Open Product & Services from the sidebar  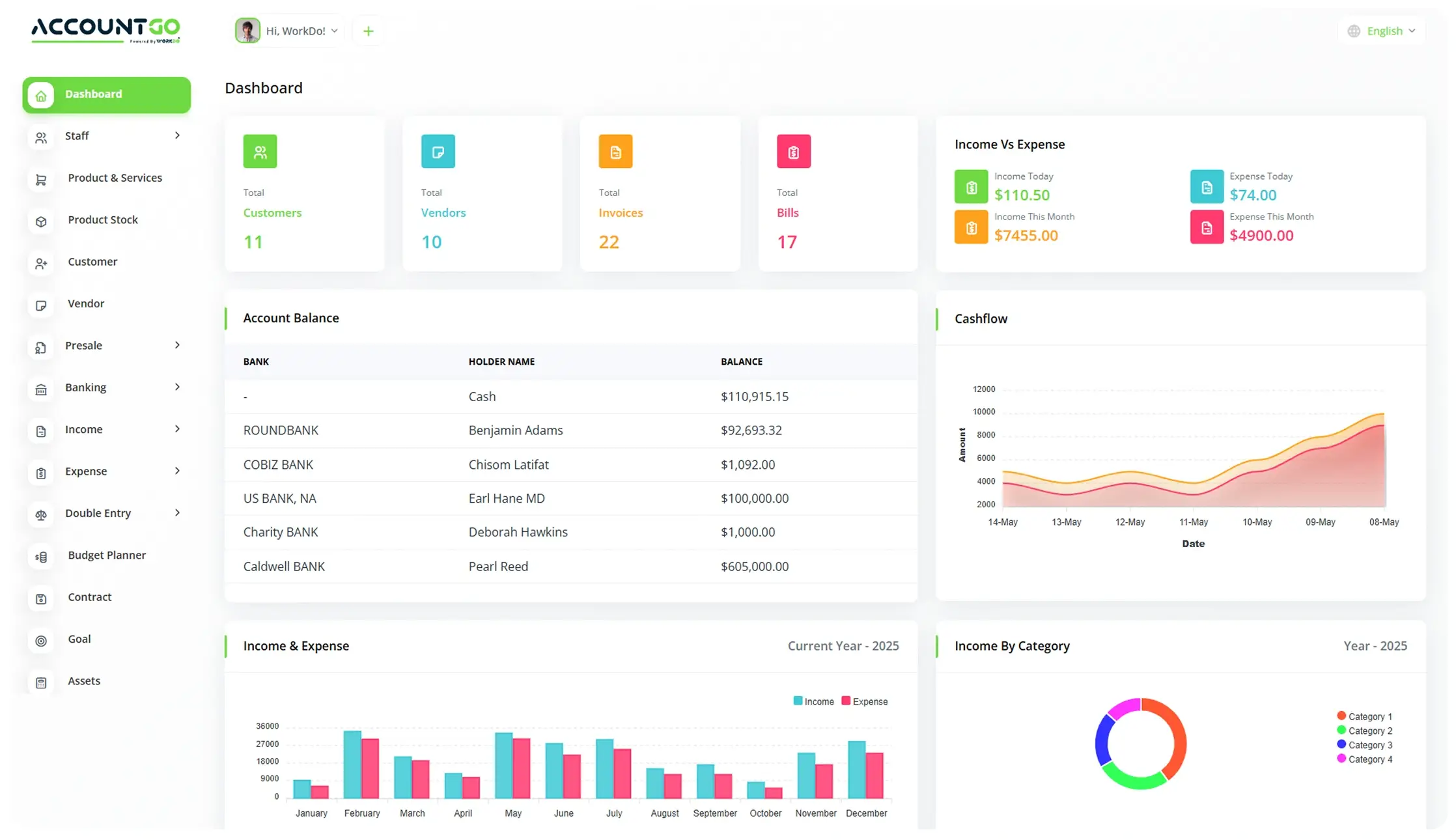[x=115, y=178]
